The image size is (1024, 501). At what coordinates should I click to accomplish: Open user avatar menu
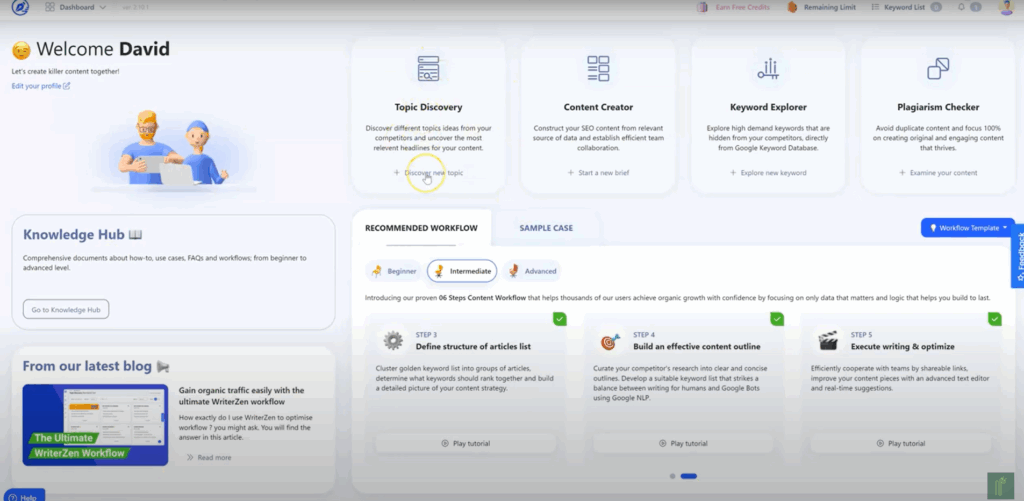(x=1006, y=7)
